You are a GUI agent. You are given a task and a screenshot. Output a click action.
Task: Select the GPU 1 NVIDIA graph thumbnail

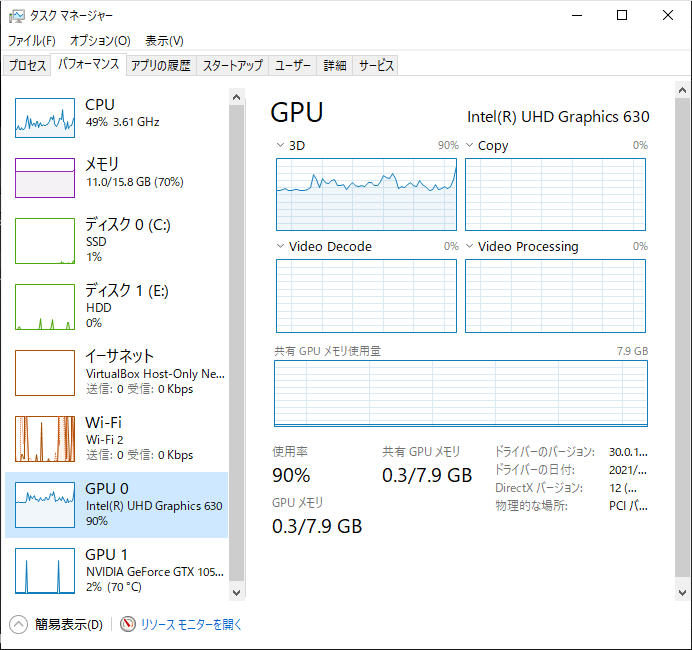(45, 570)
